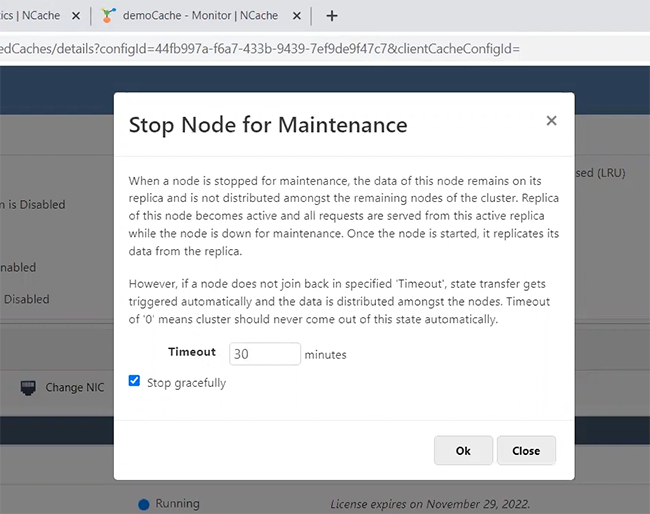The height and width of the screenshot is (514, 650).
Task: Switch to the left NCache tab
Action: [x=30, y=16]
